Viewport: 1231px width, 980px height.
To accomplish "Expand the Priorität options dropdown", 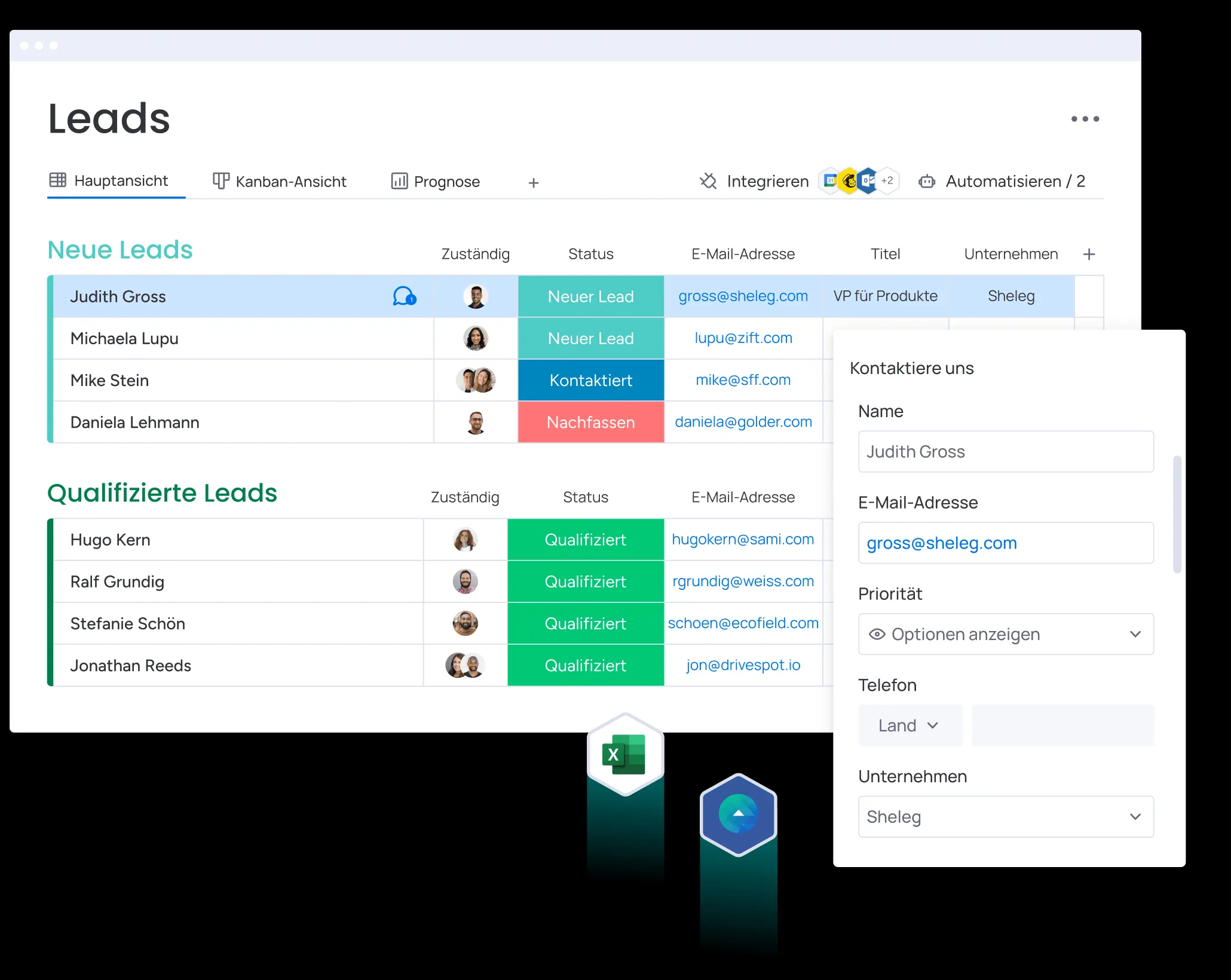I will coord(1135,635).
